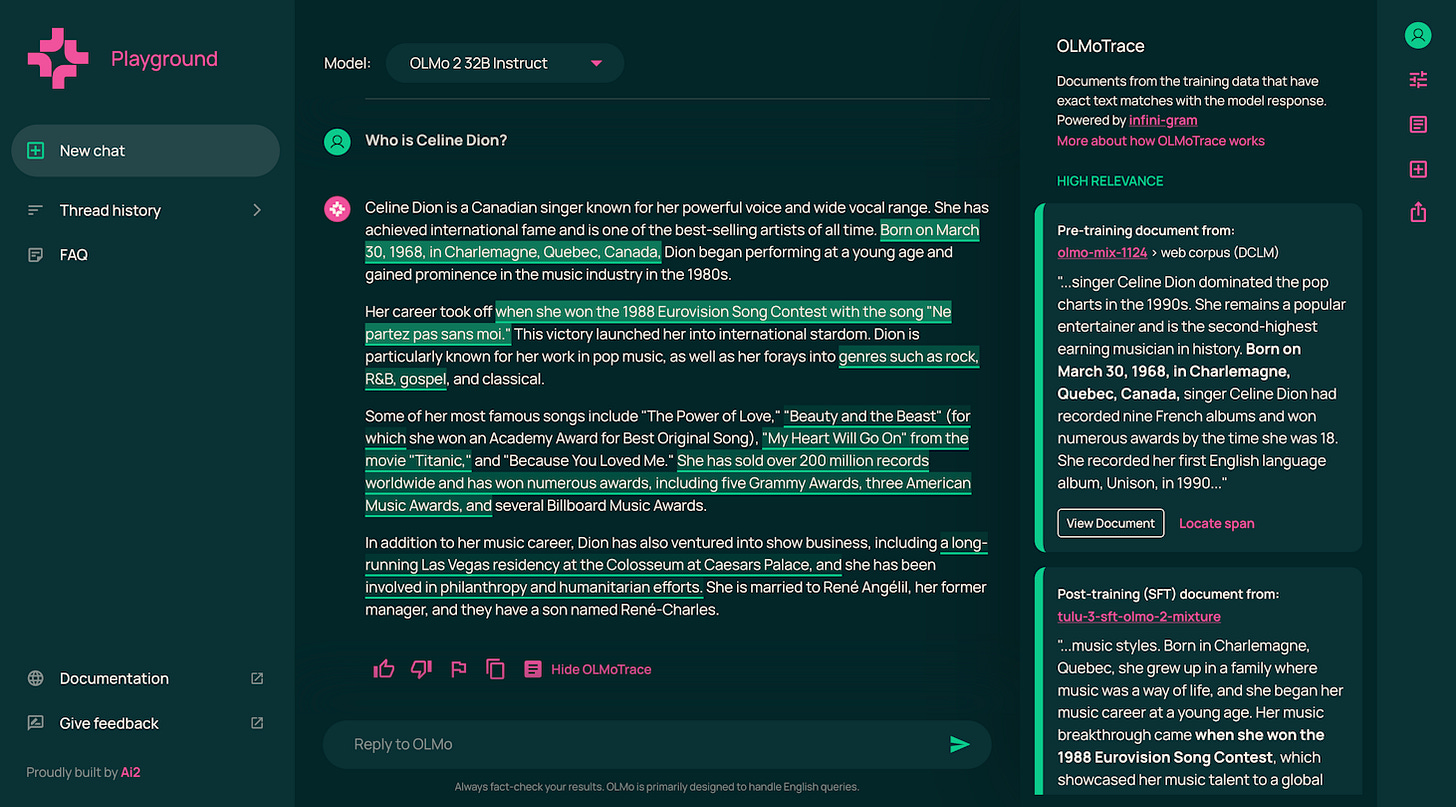
Task: Open model settings via the sliders icon
Action: click(x=1417, y=79)
